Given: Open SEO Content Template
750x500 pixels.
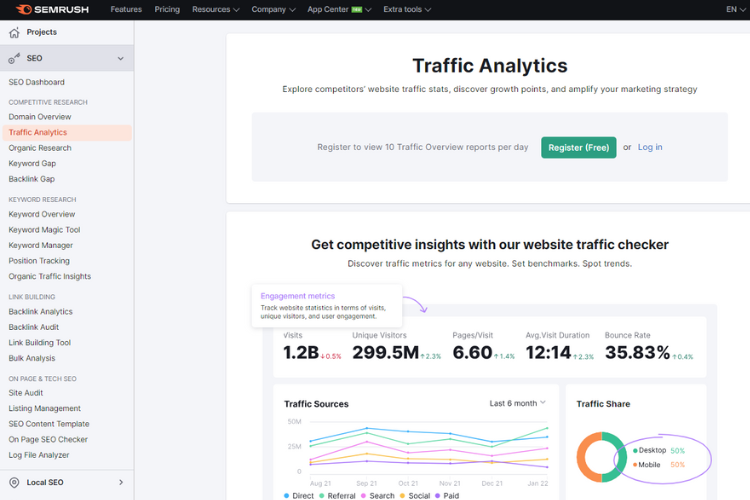Looking at the screenshot, I should [49, 424].
